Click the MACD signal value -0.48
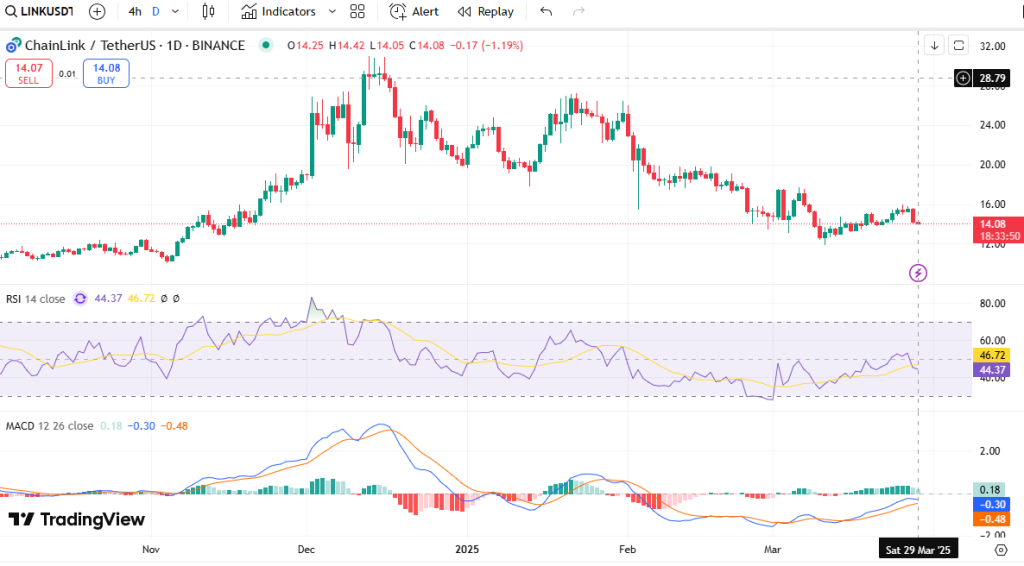The width and height of the screenshot is (1024, 566). tap(174, 426)
